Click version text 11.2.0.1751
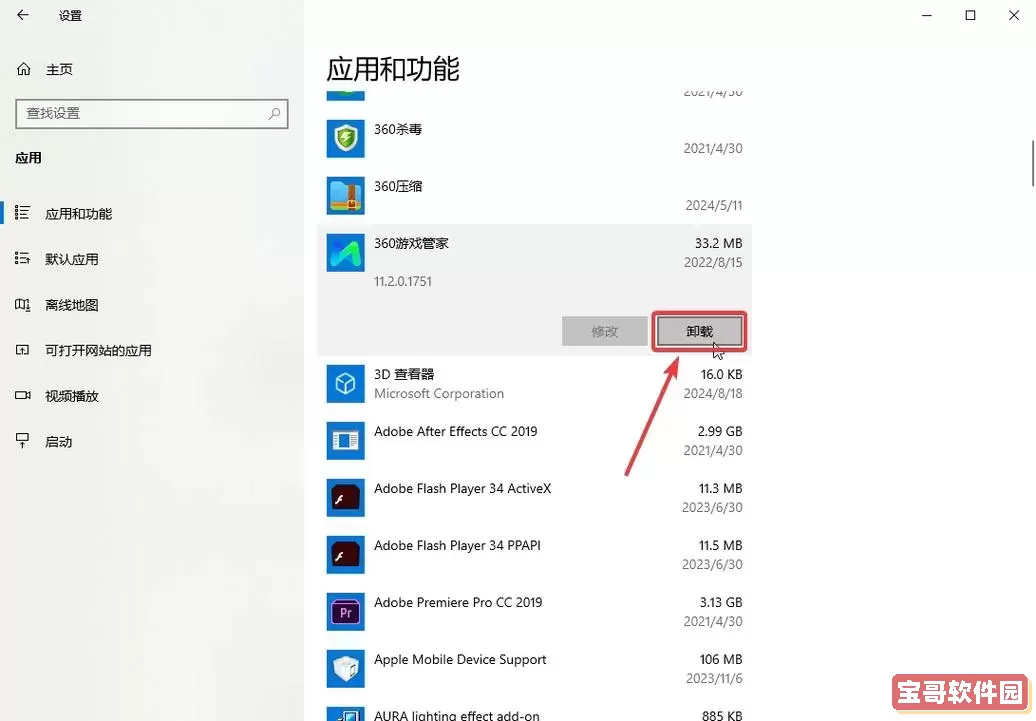The image size is (1036, 721). (402, 282)
